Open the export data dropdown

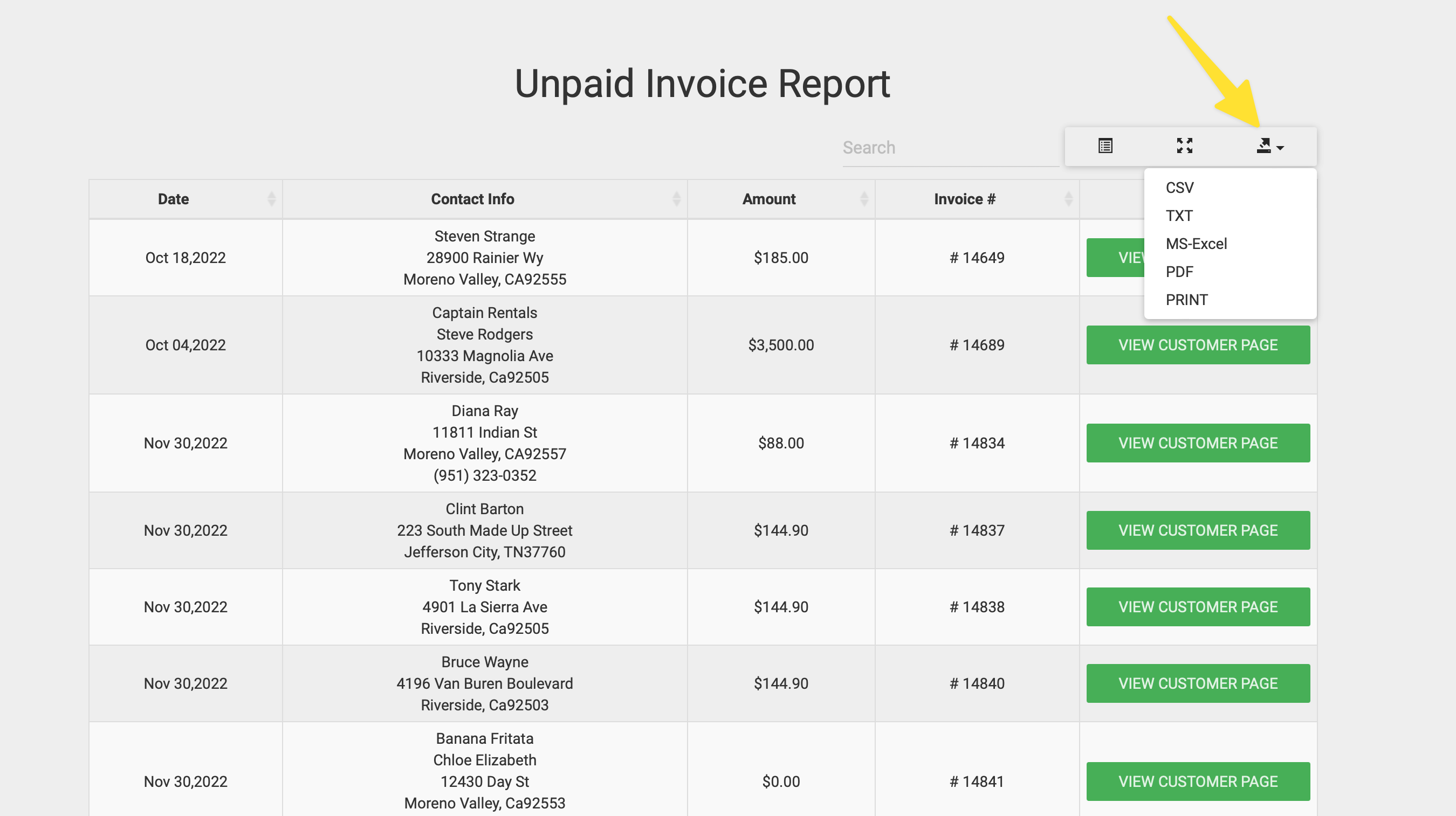pyautogui.click(x=1269, y=147)
